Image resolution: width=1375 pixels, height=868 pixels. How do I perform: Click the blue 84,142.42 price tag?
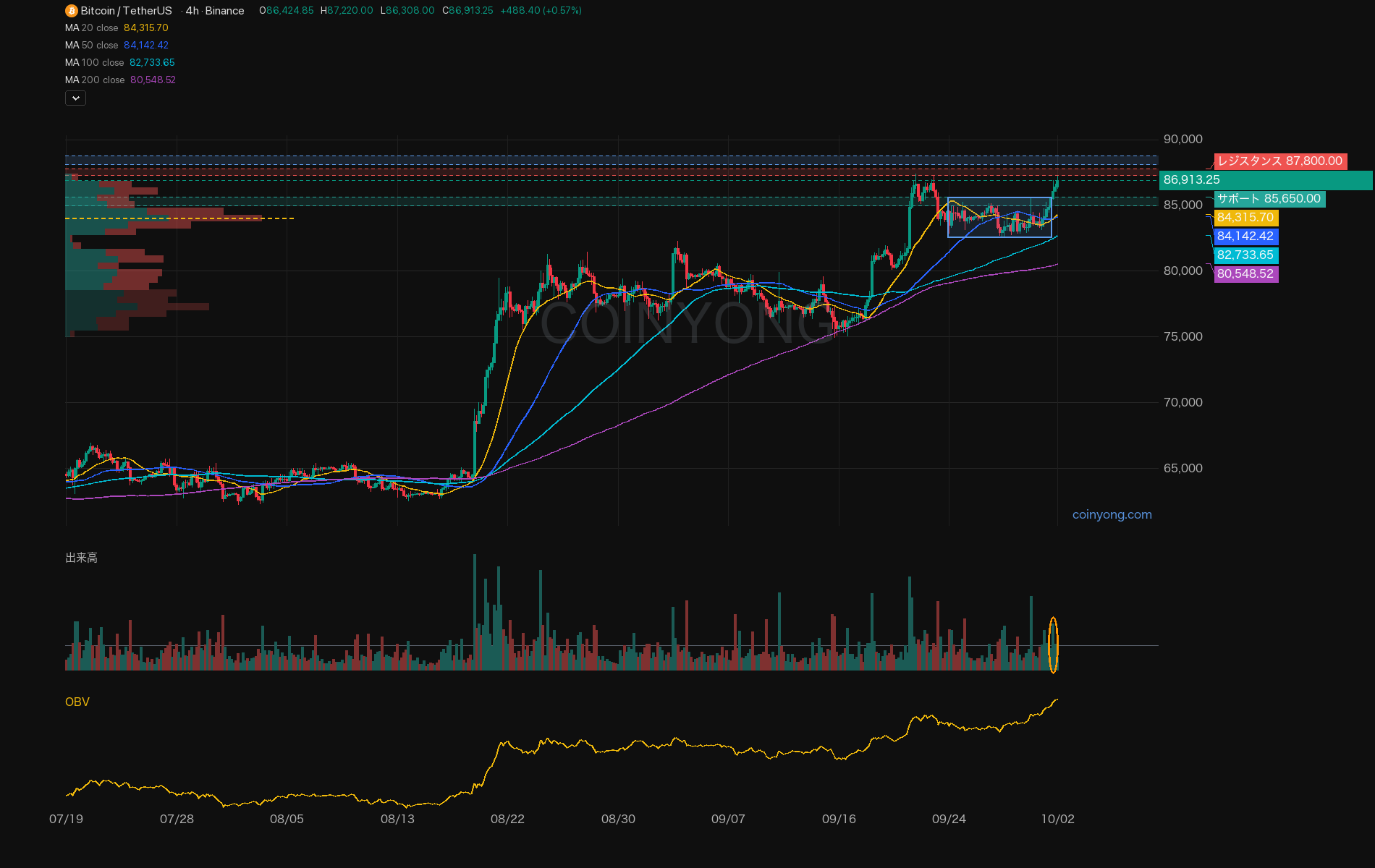(x=1245, y=237)
